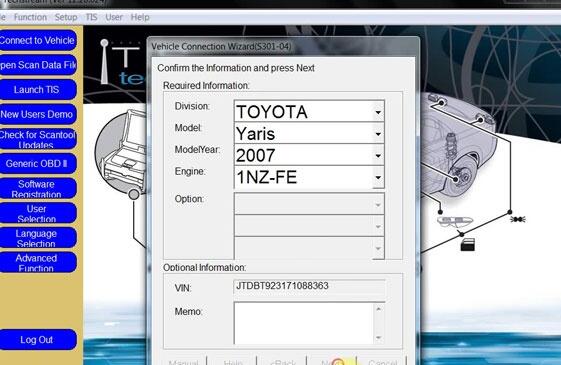Open the Setup menu

click(66, 17)
